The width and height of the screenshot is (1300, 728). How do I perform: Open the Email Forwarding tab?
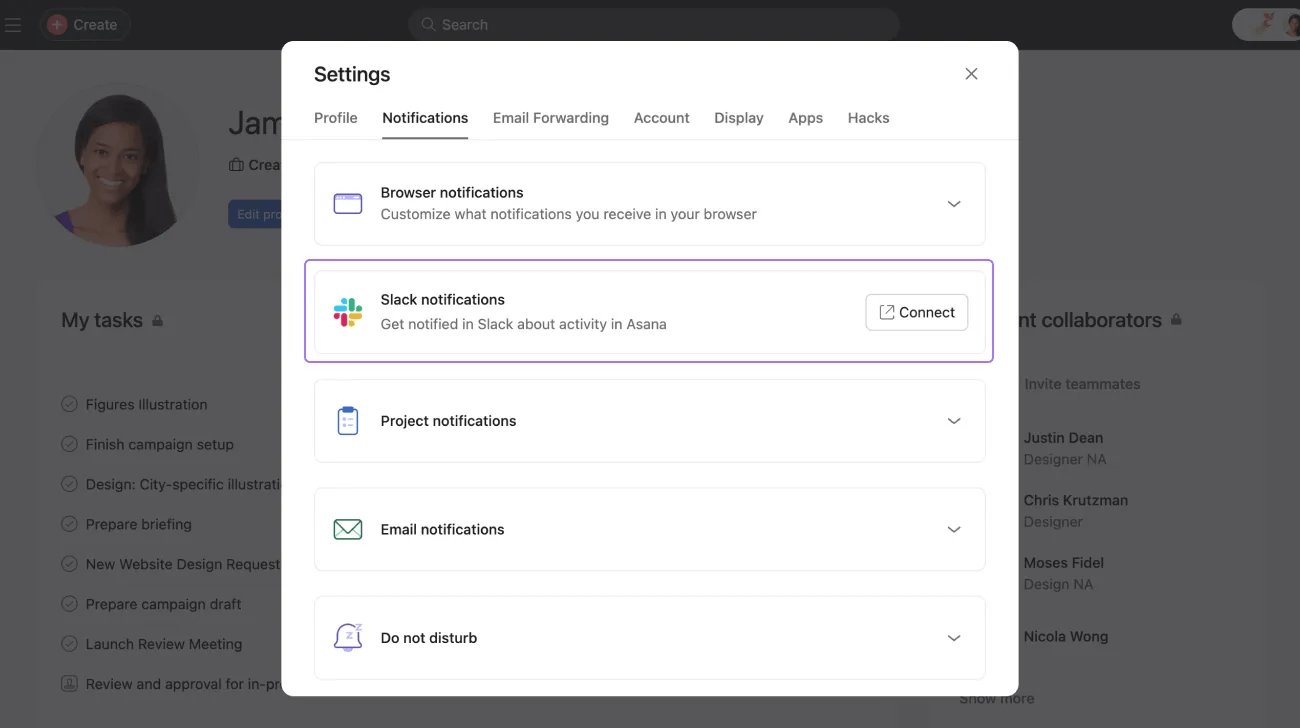click(550, 117)
